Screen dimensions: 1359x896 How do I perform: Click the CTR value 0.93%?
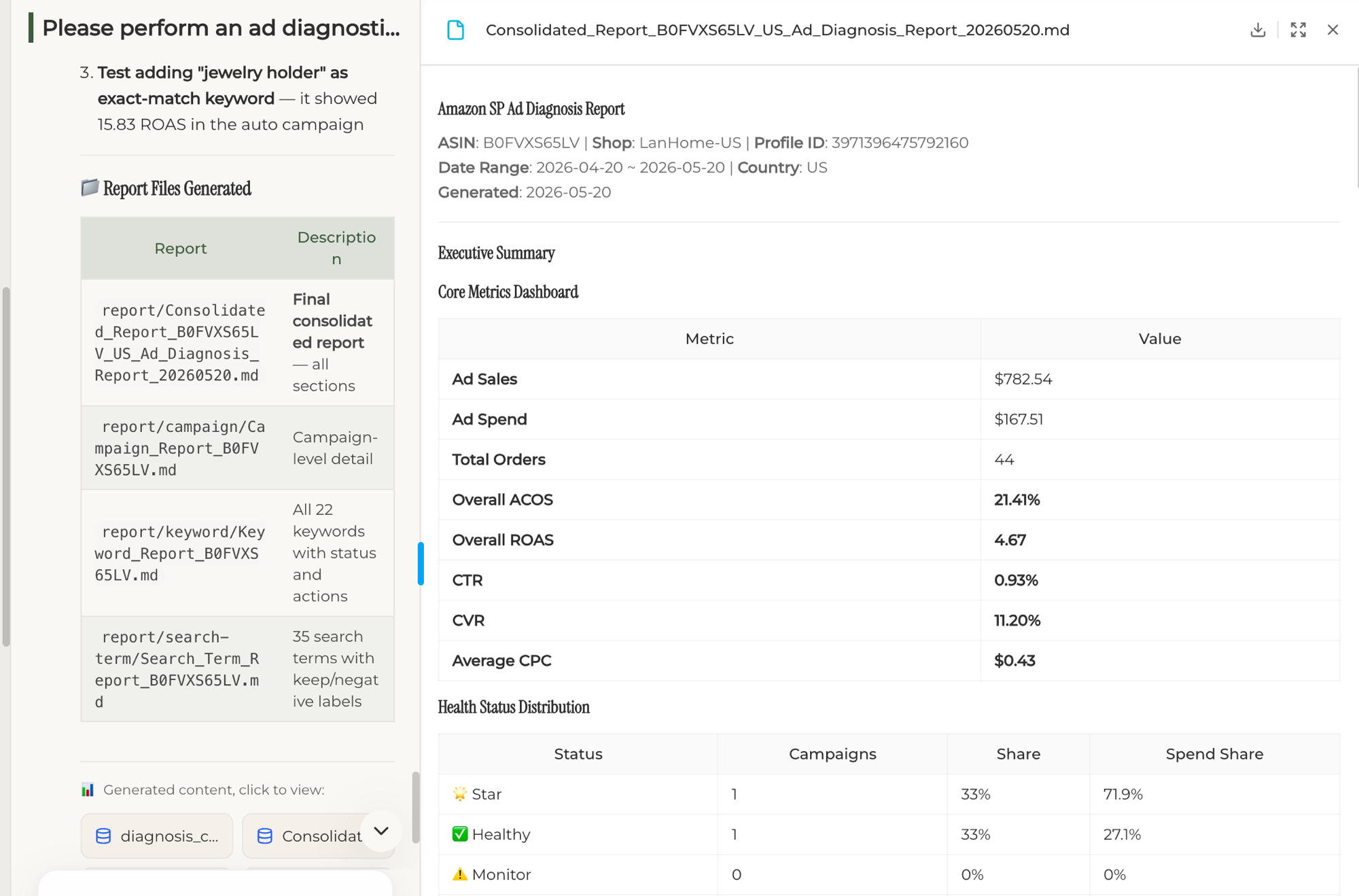[1016, 580]
